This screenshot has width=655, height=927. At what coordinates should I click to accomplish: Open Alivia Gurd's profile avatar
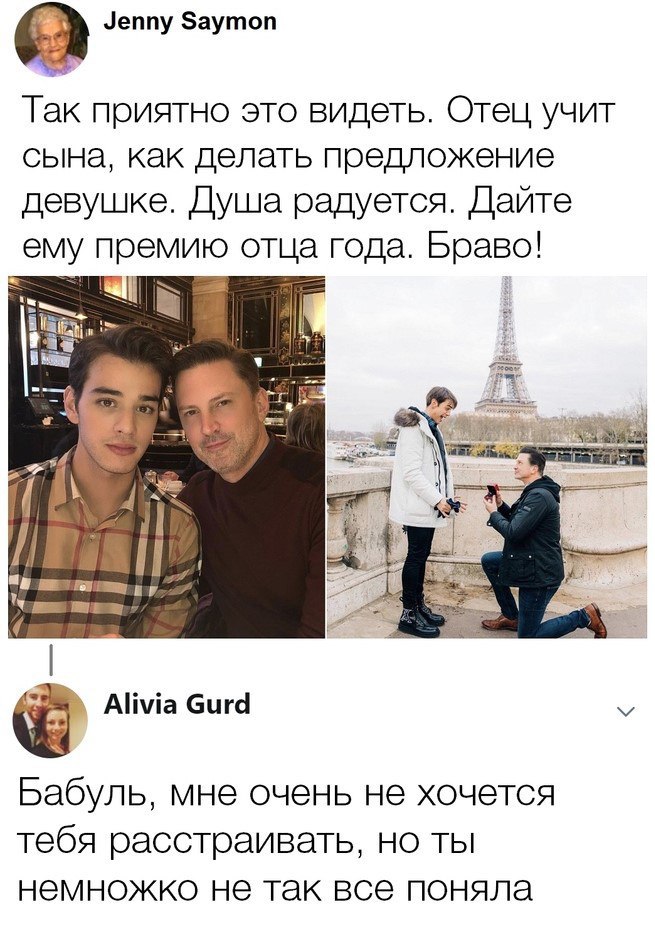click(x=50, y=721)
